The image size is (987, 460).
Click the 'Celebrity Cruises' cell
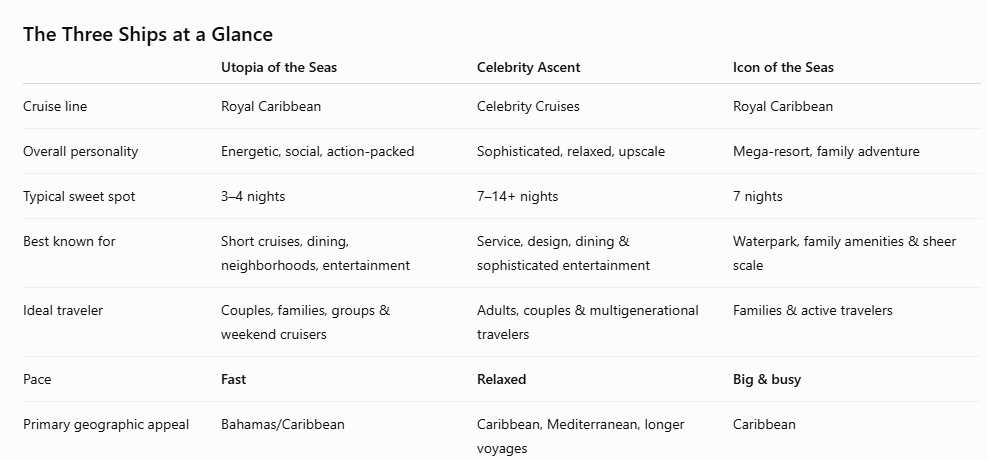[x=528, y=106]
